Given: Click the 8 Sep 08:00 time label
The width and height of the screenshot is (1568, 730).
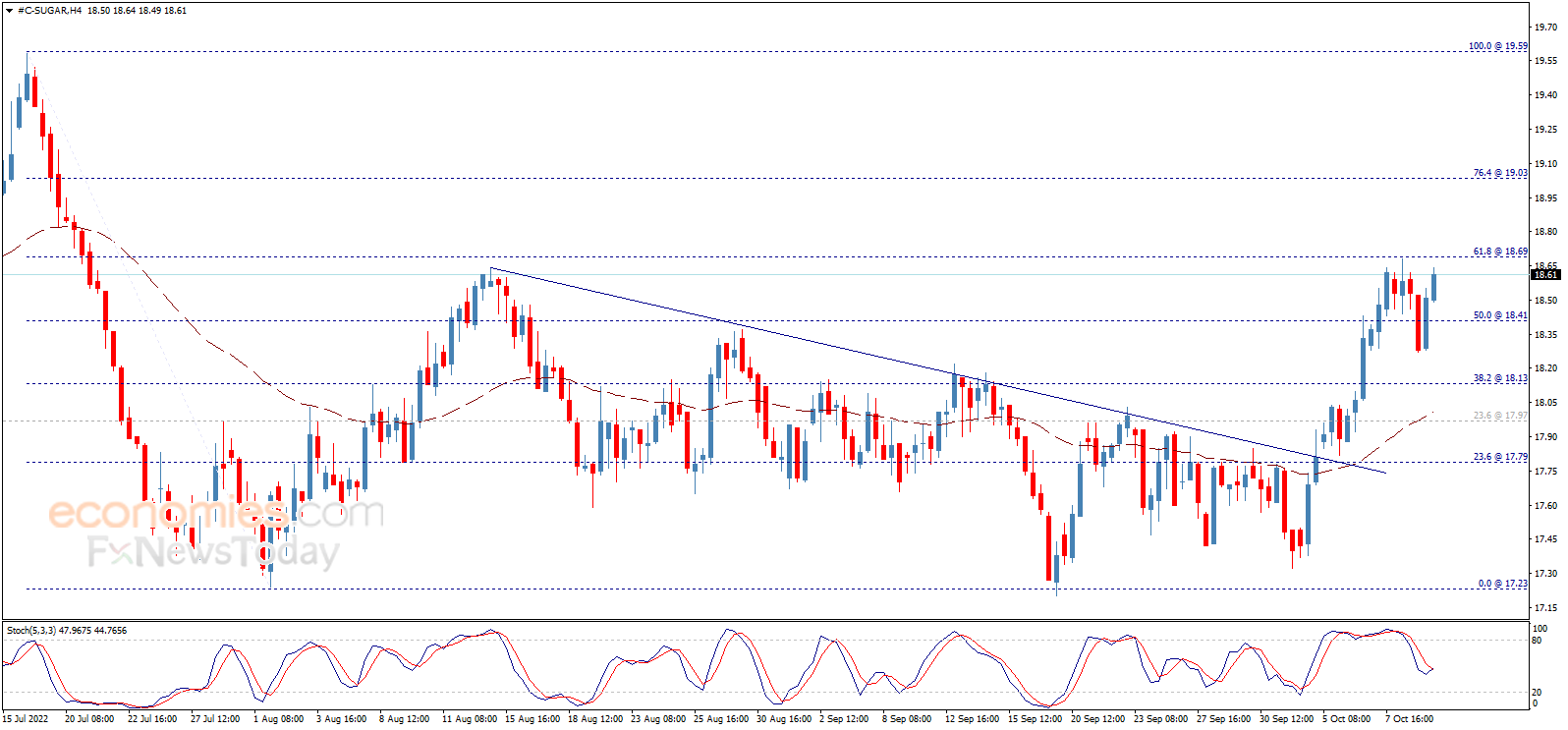Looking at the screenshot, I should (x=907, y=719).
